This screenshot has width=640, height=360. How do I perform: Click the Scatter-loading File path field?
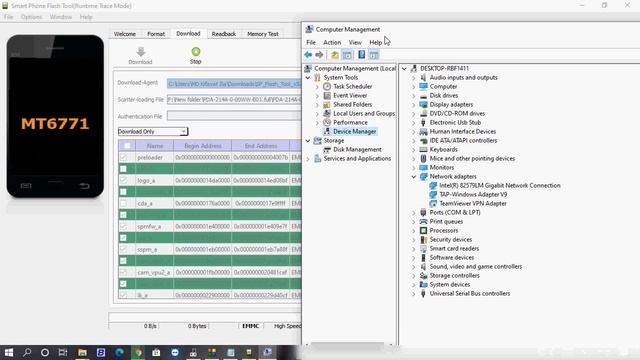click(x=234, y=100)
